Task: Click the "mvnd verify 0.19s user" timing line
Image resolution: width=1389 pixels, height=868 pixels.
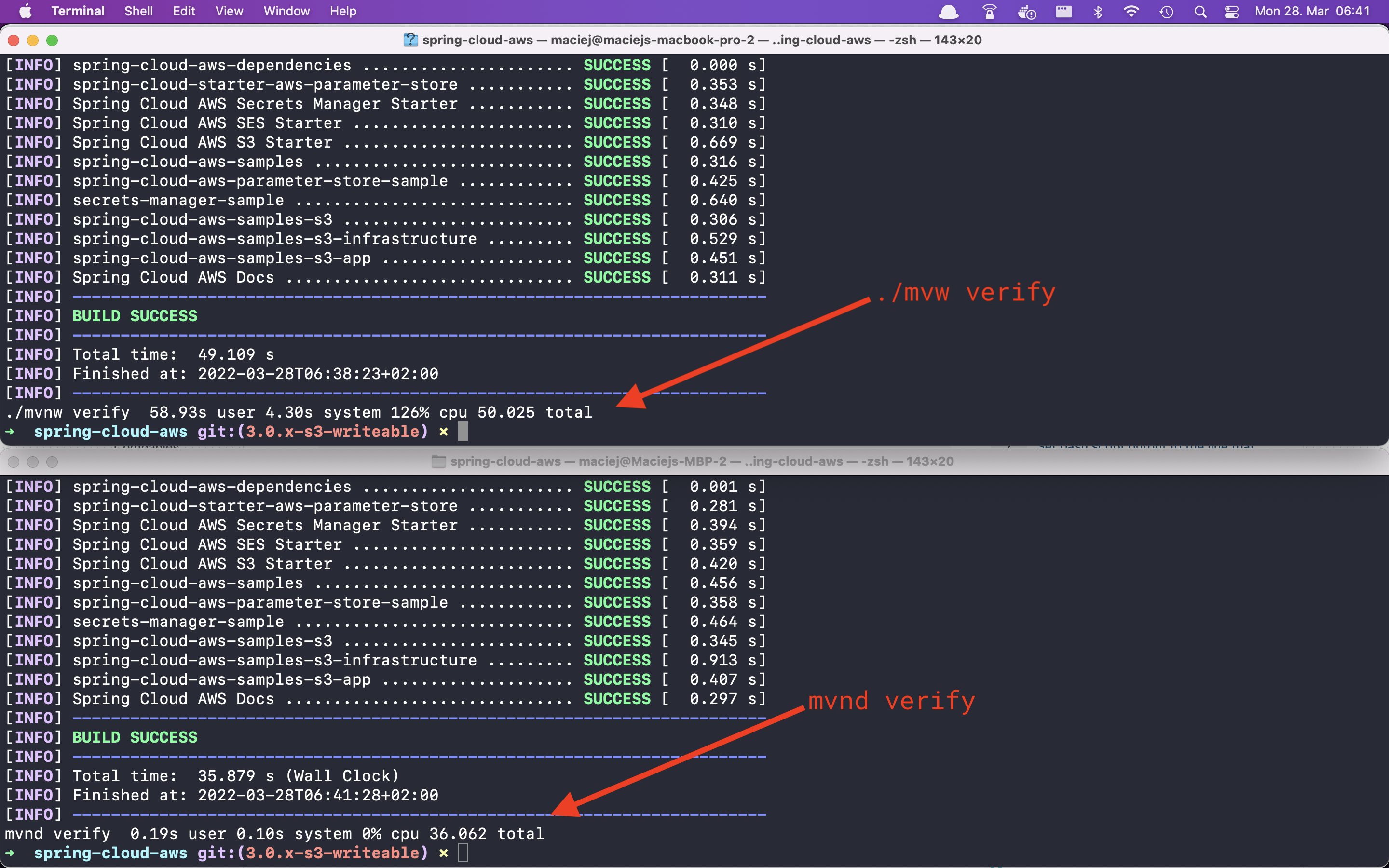Action: click(x=275, y=834)
